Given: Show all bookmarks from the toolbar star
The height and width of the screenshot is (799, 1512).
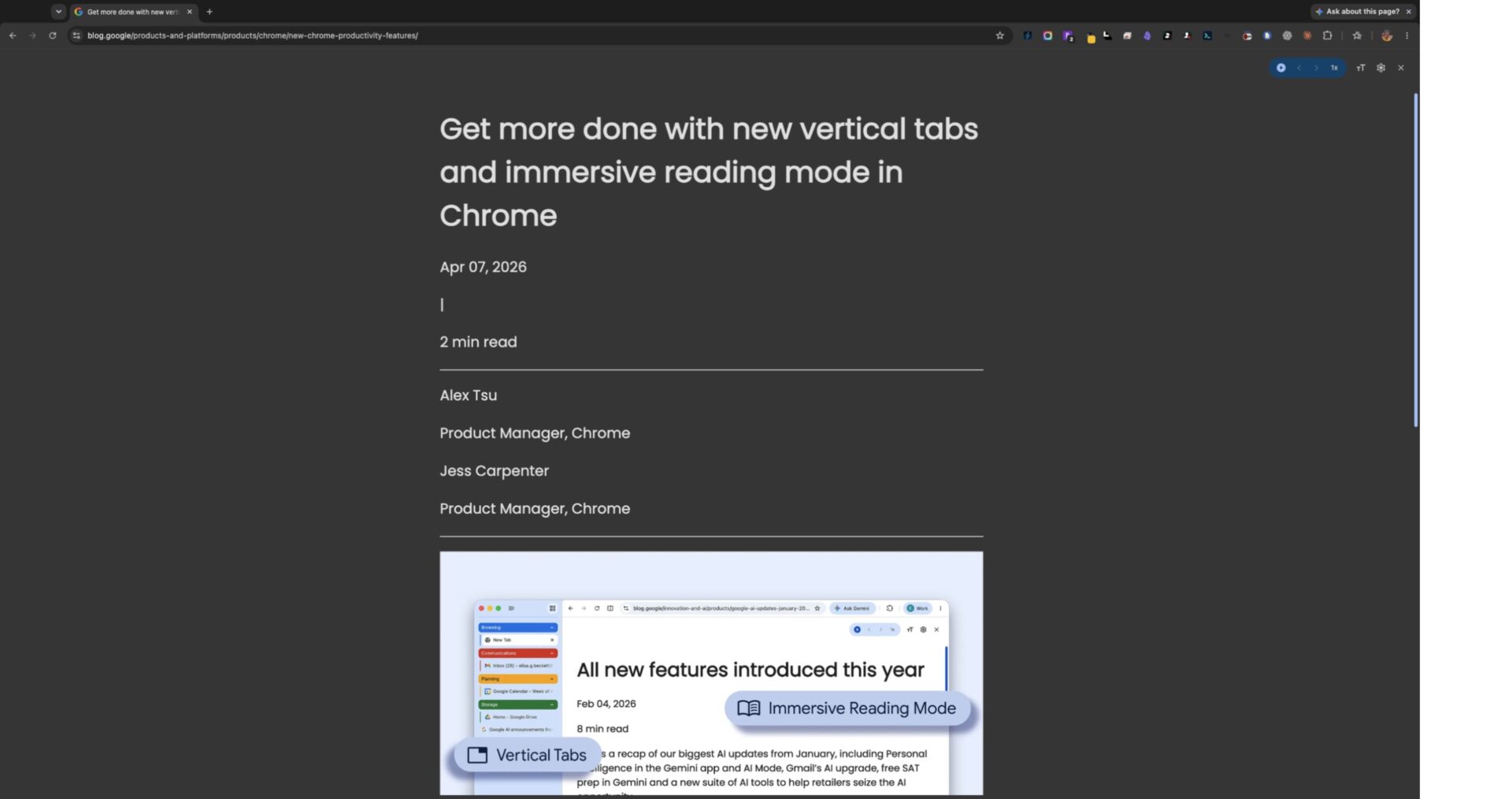Looking at the screenshot, I should tap(1357, 35).
